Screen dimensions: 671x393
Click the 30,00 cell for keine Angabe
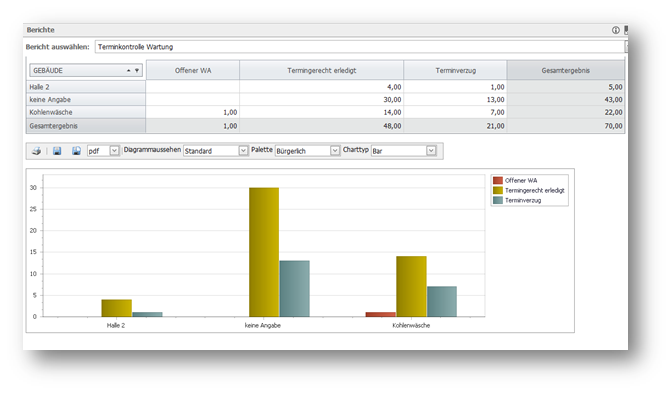pyautogui.click(x=321, y=99)
